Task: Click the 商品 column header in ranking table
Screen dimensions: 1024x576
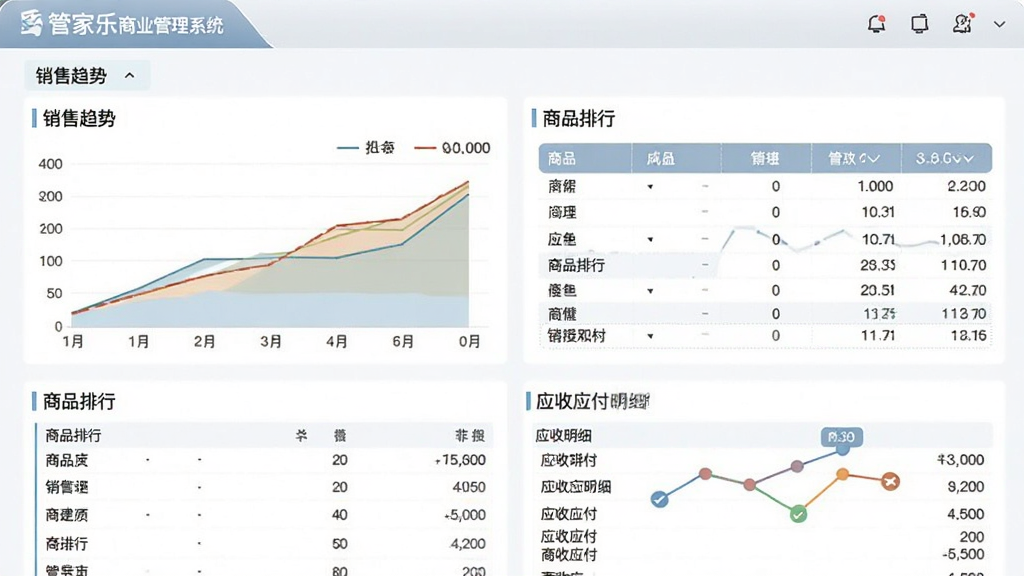Action: 562,159
